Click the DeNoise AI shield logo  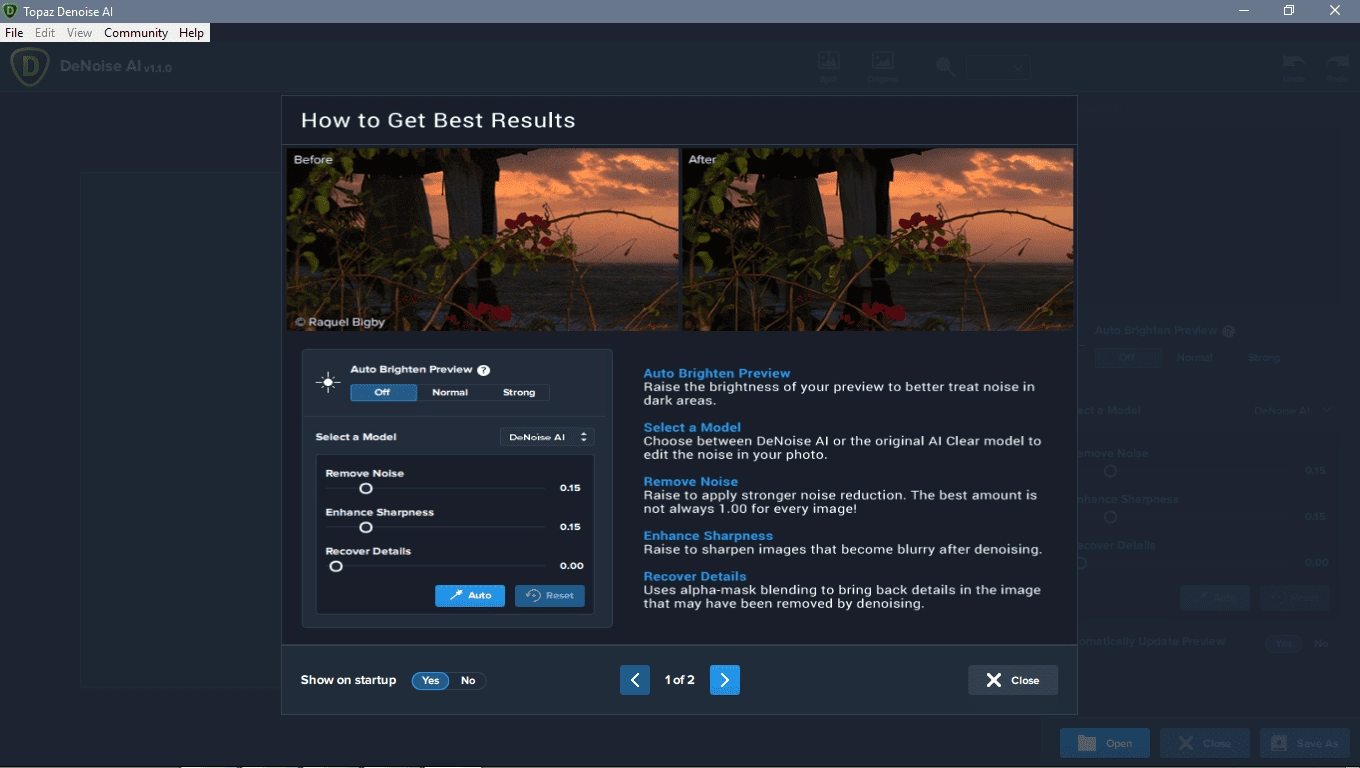(x=30, y=67)
